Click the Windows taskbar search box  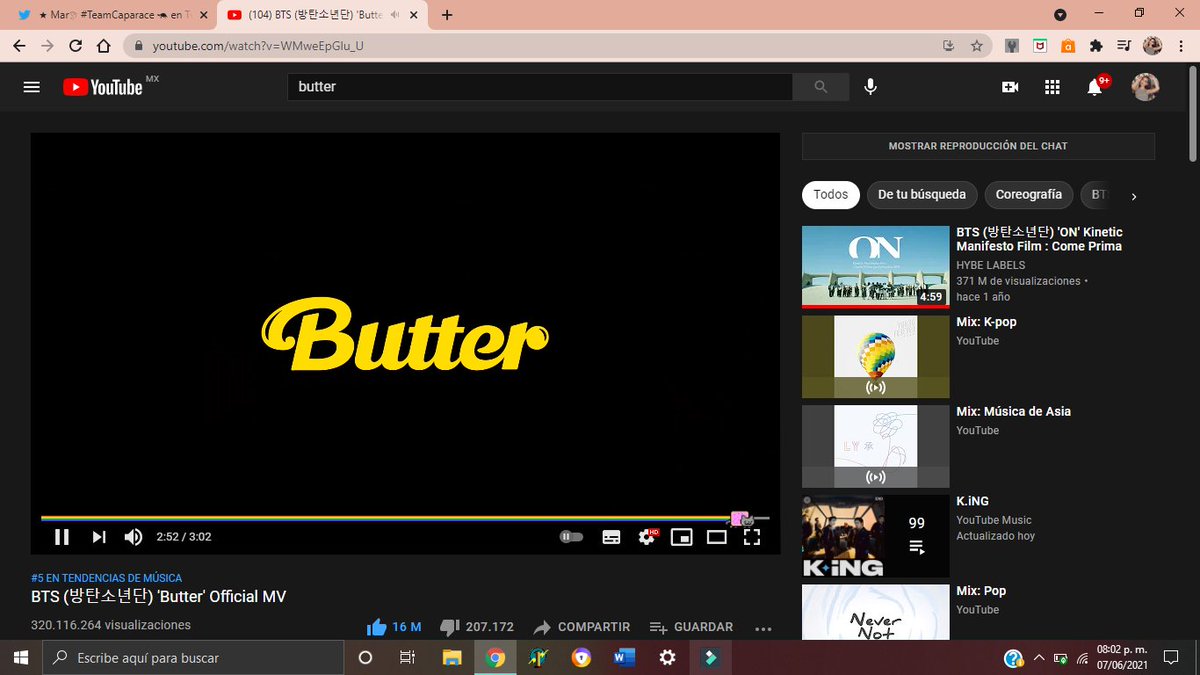tap(193, 657)
